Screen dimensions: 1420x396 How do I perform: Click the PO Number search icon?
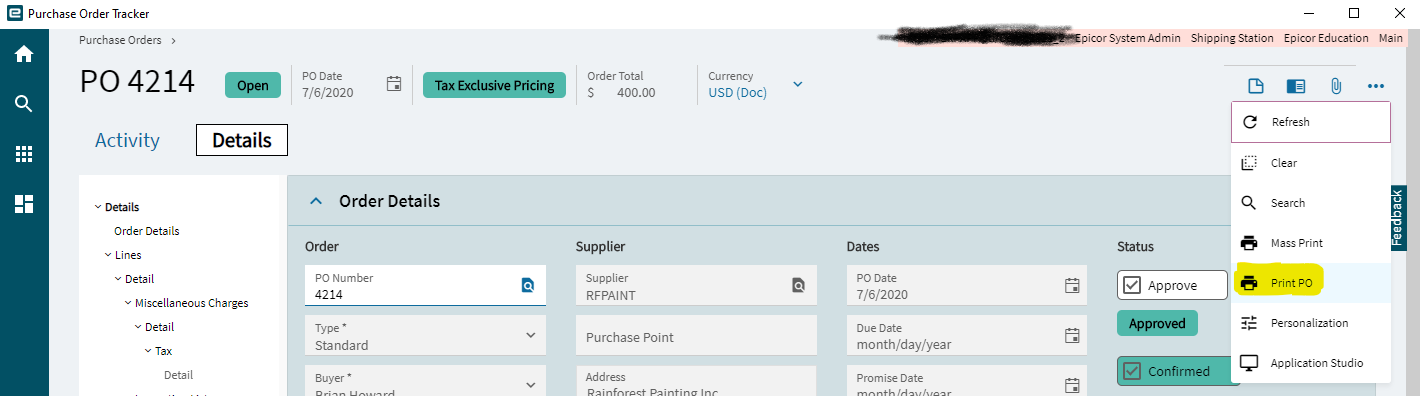[x=528, y=286]
